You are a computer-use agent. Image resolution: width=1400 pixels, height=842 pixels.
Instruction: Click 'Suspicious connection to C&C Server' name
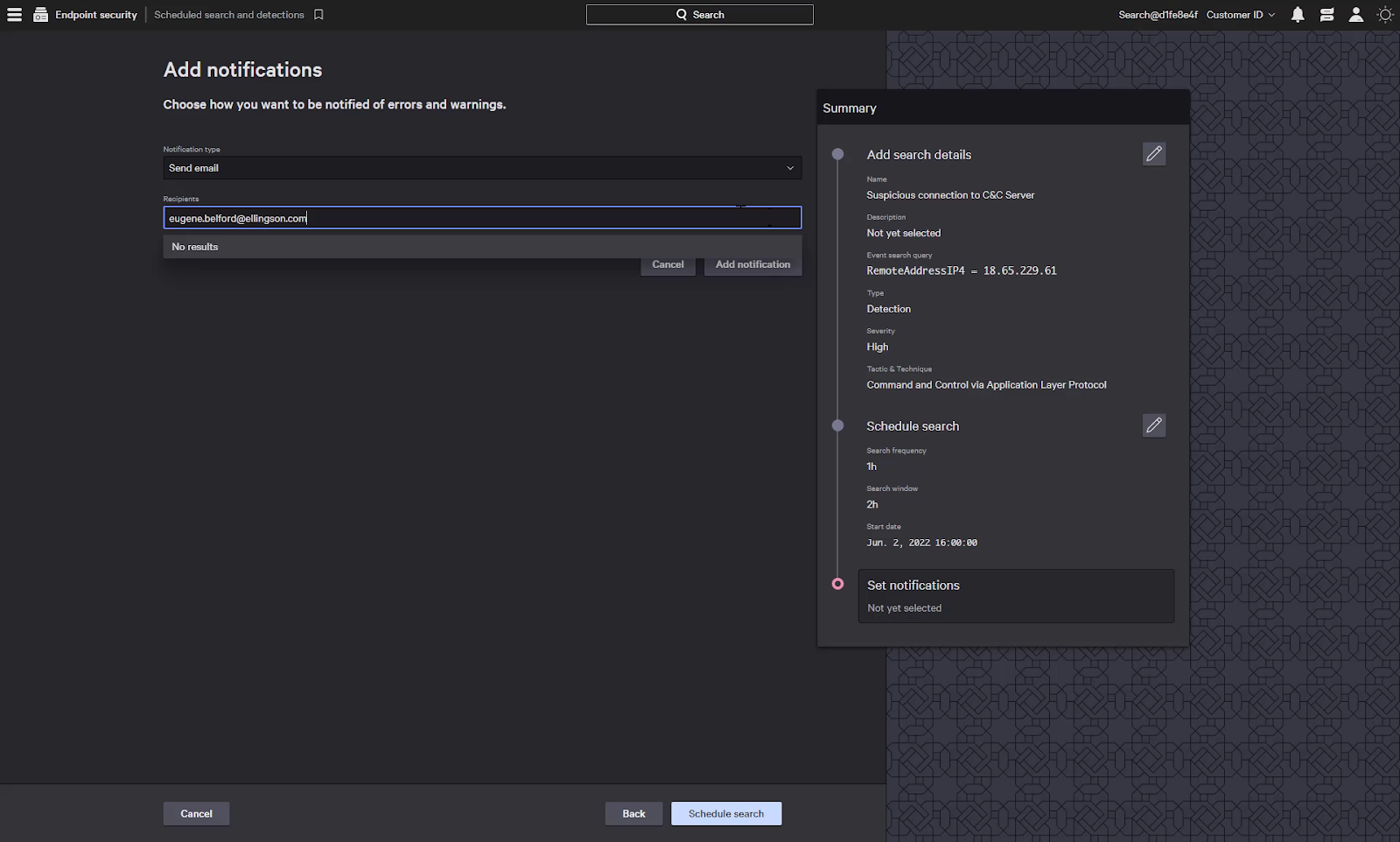click(950, 195)
